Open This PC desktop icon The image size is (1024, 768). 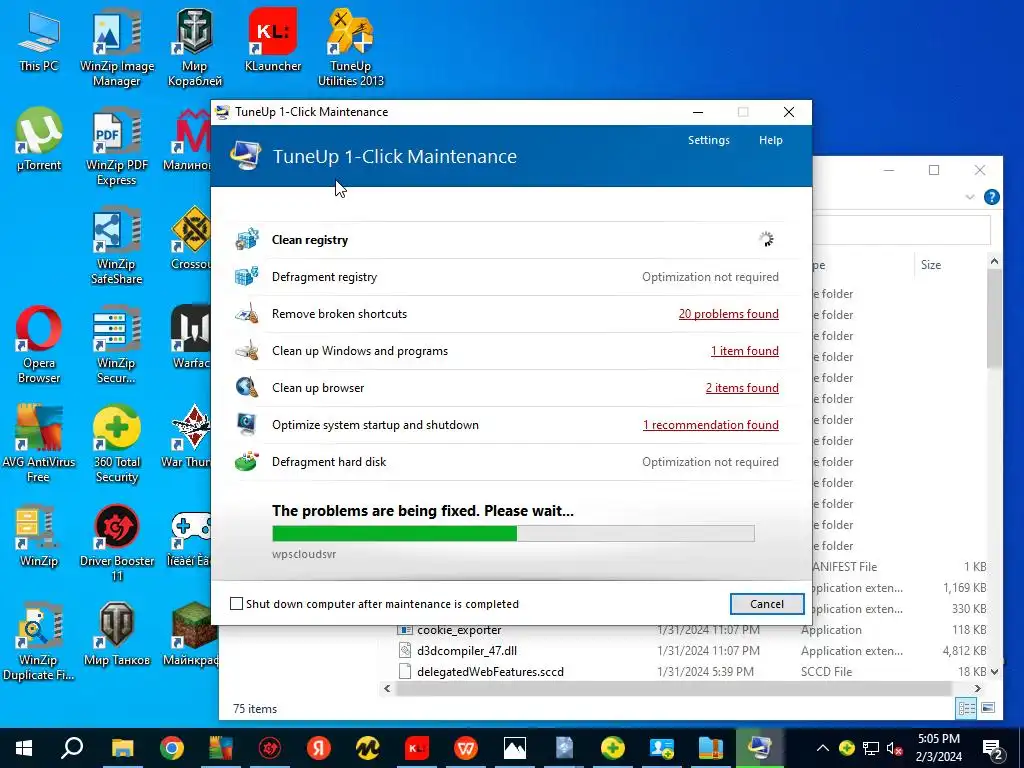pyautogui.click(x=39, y=42)
